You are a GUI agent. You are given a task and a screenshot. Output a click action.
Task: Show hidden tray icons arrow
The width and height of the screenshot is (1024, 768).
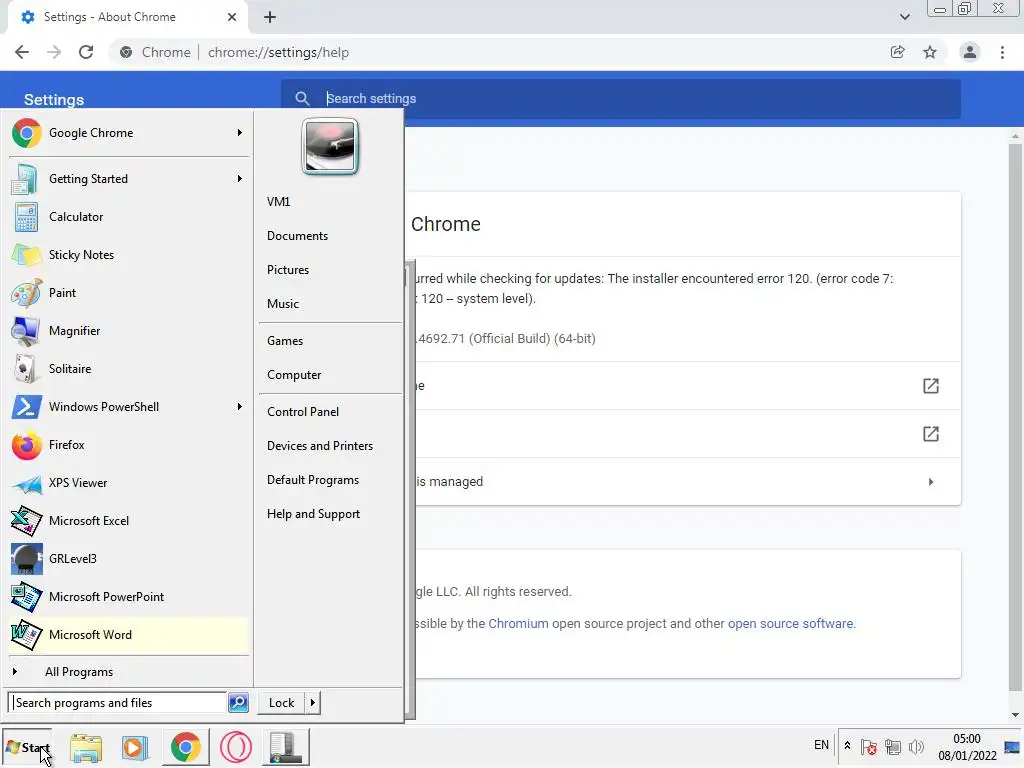[x=847, y=745]
